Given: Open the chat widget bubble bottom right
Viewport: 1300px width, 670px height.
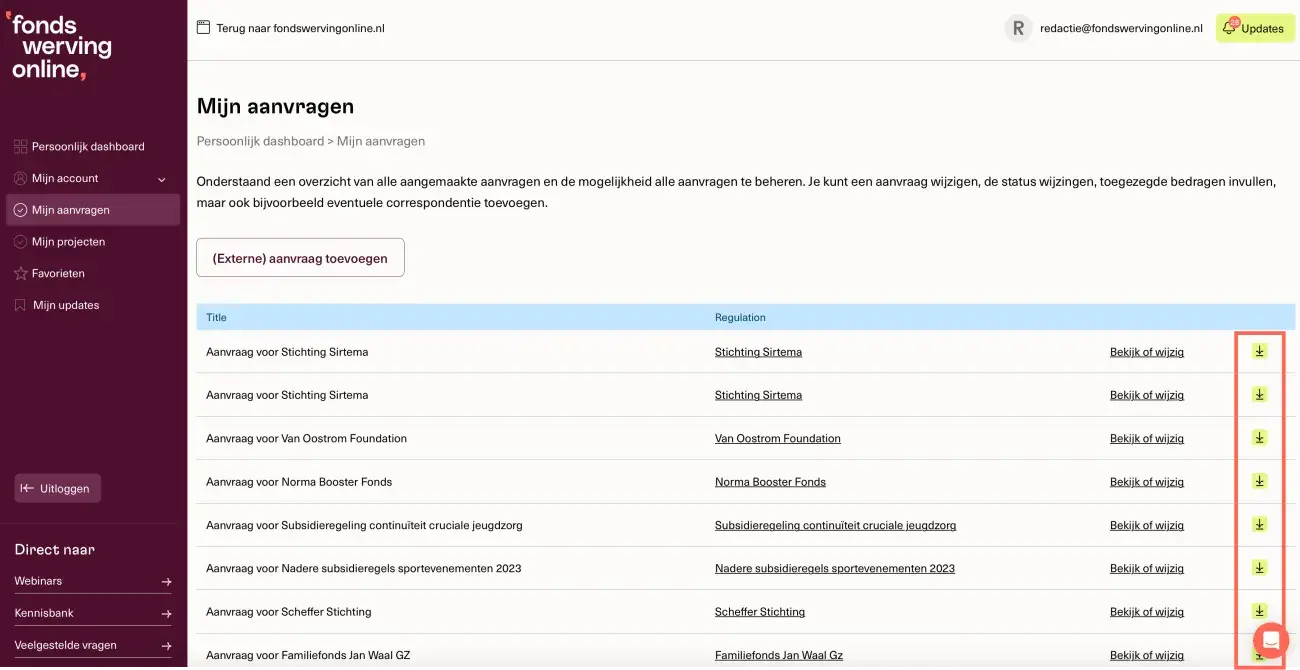Looking at the screenshot, I should [1270, 641].
